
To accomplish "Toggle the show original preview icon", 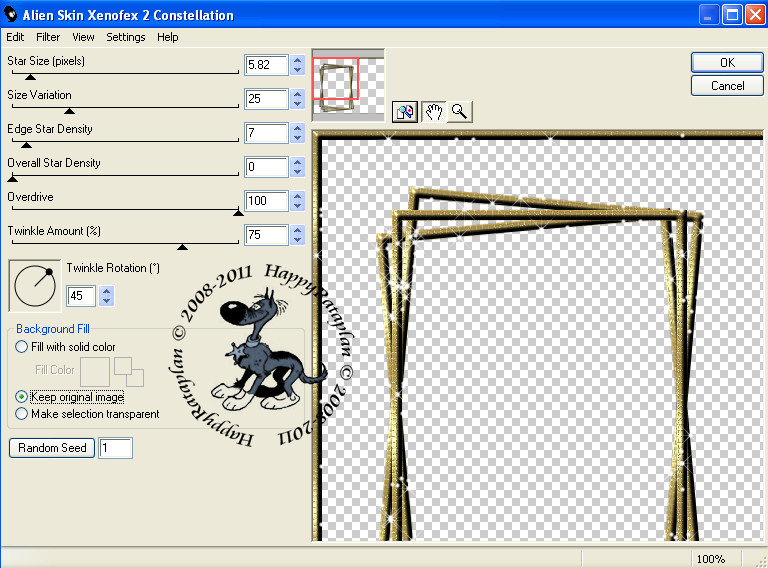I will (405, 112).
